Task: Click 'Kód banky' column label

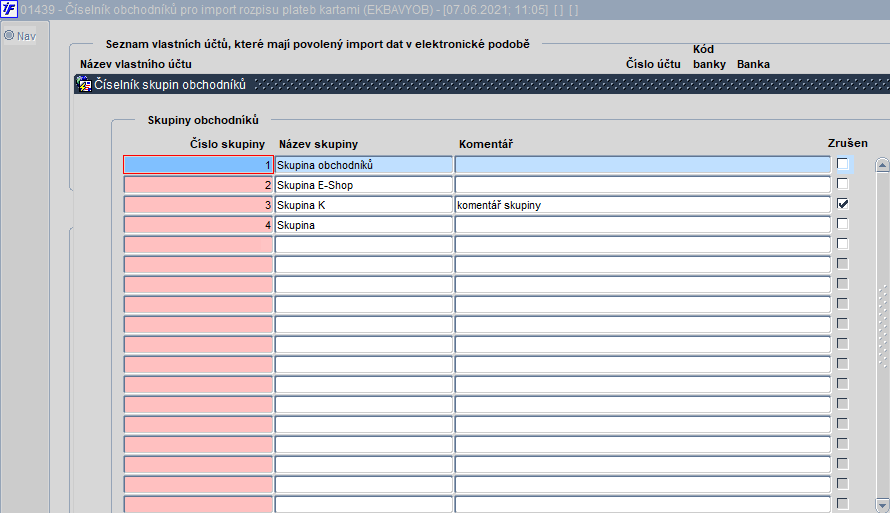Action: 709,57
